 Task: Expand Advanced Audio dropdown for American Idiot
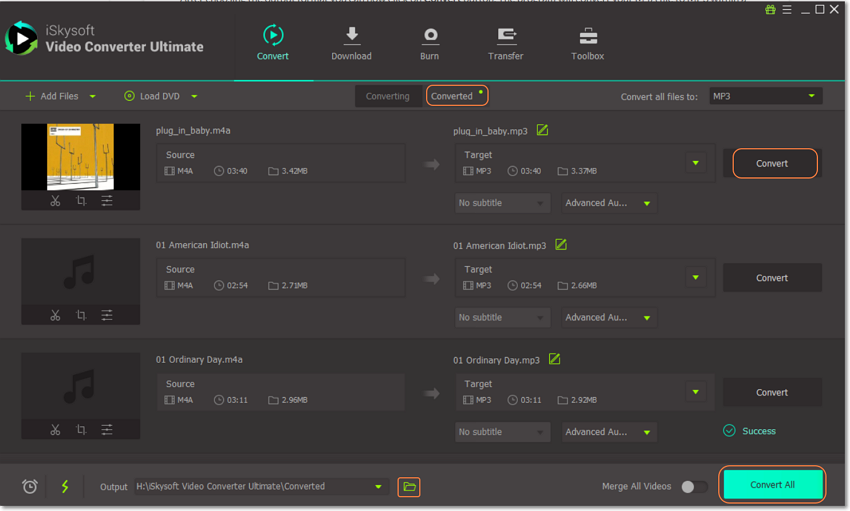tap(607, 318)
